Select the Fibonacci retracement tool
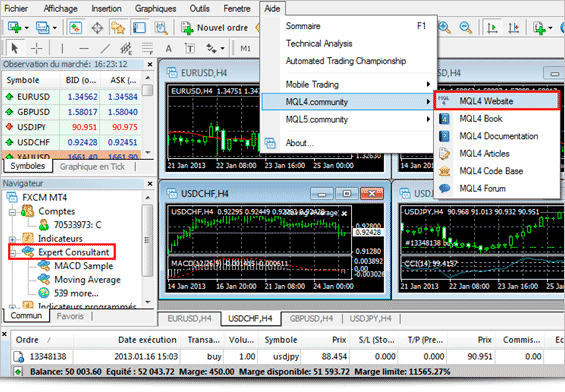Screen dimensions: 565x392 coord(147,48)
